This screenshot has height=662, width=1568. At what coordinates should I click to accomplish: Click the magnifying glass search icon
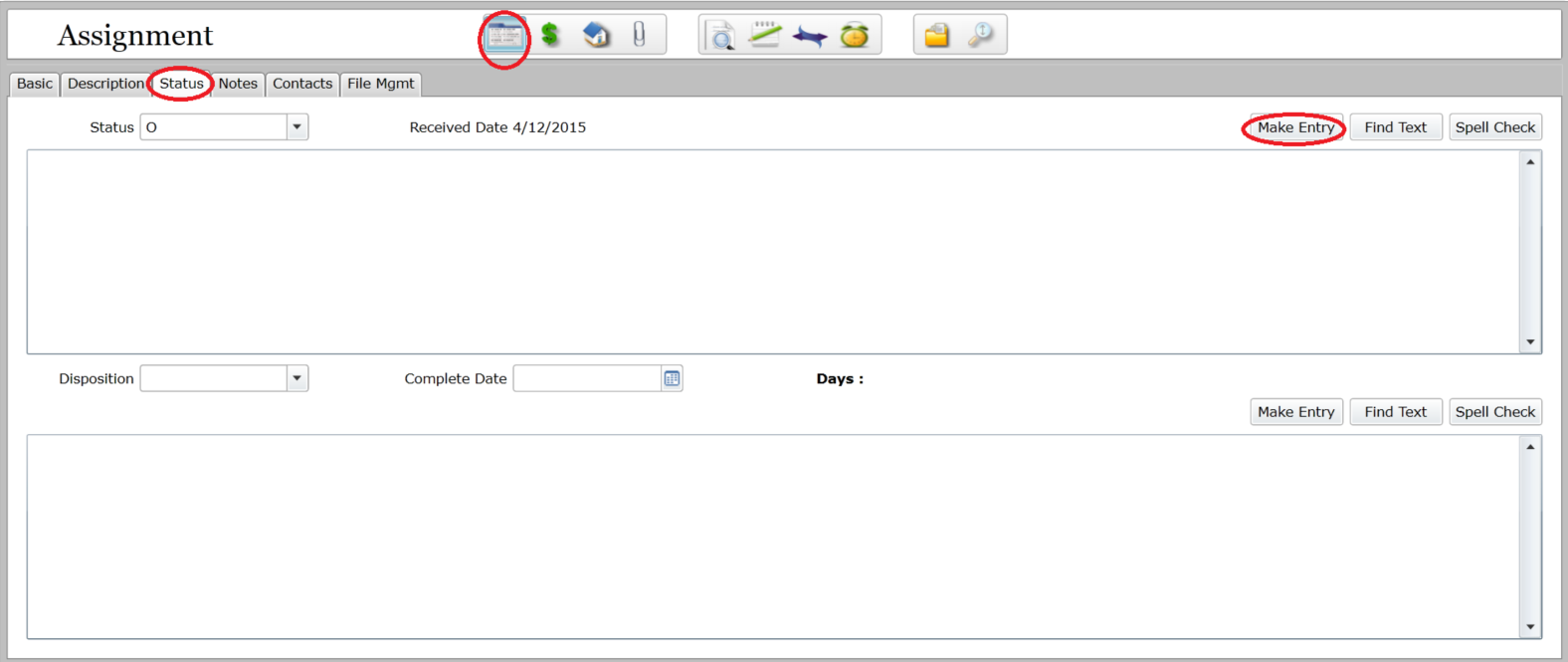tap(981, 35)
